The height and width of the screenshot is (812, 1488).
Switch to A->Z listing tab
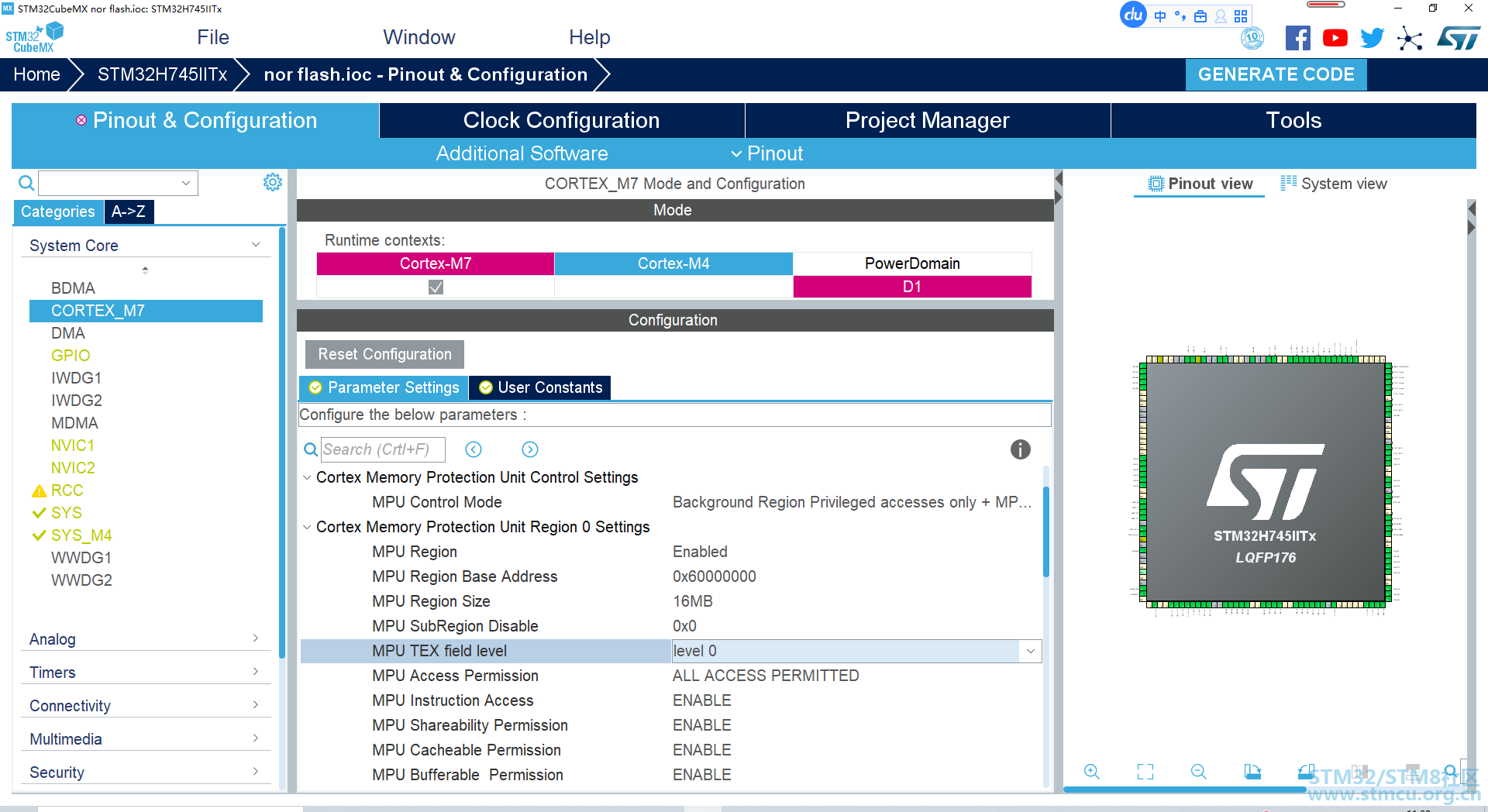pos(129,212)
